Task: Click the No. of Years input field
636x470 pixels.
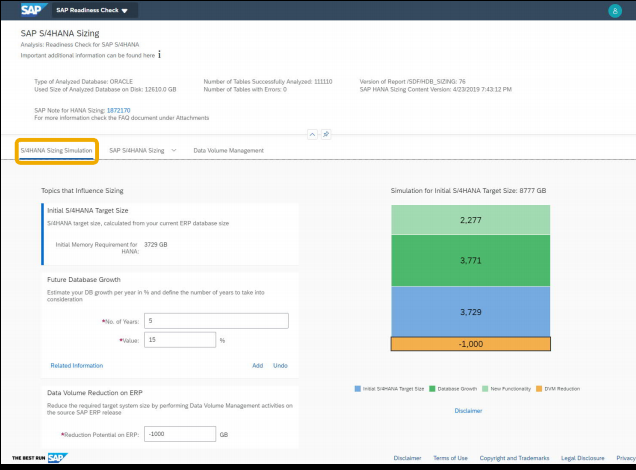Action: (x=216, y=321)
